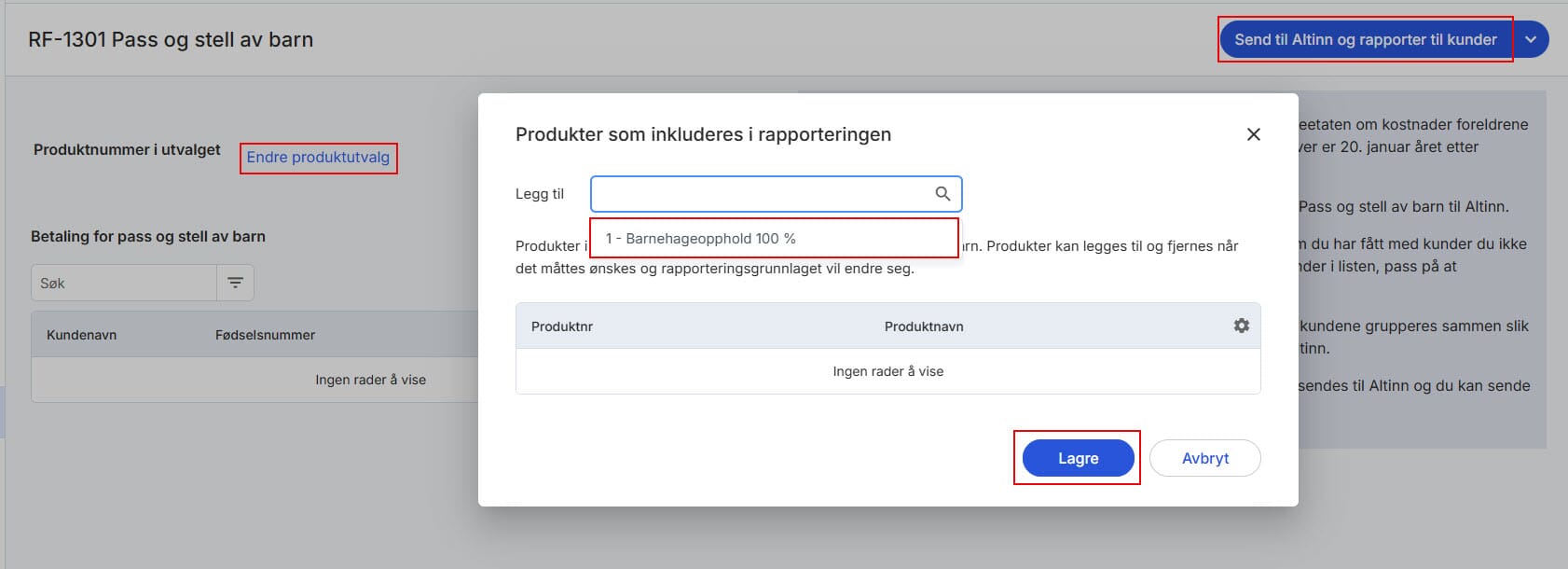Screen dimensions: 1568x569
Task: Click the Kundenavn column header
Action: click(81, 335)
